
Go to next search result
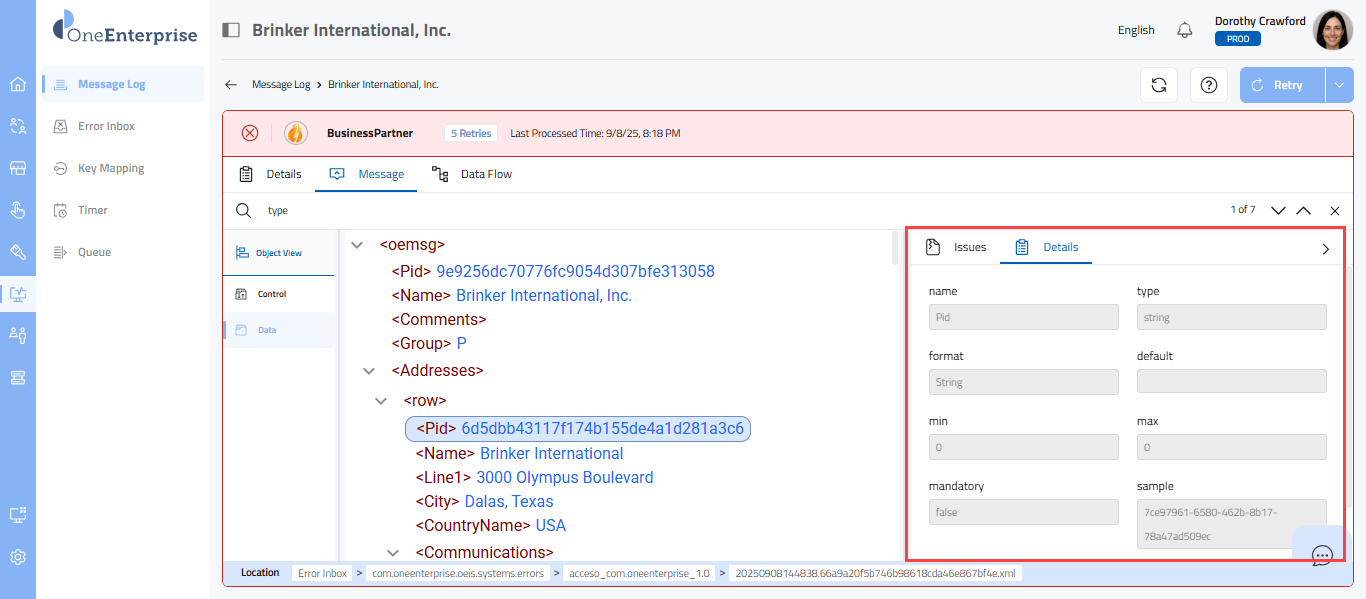coord(1277,211)
